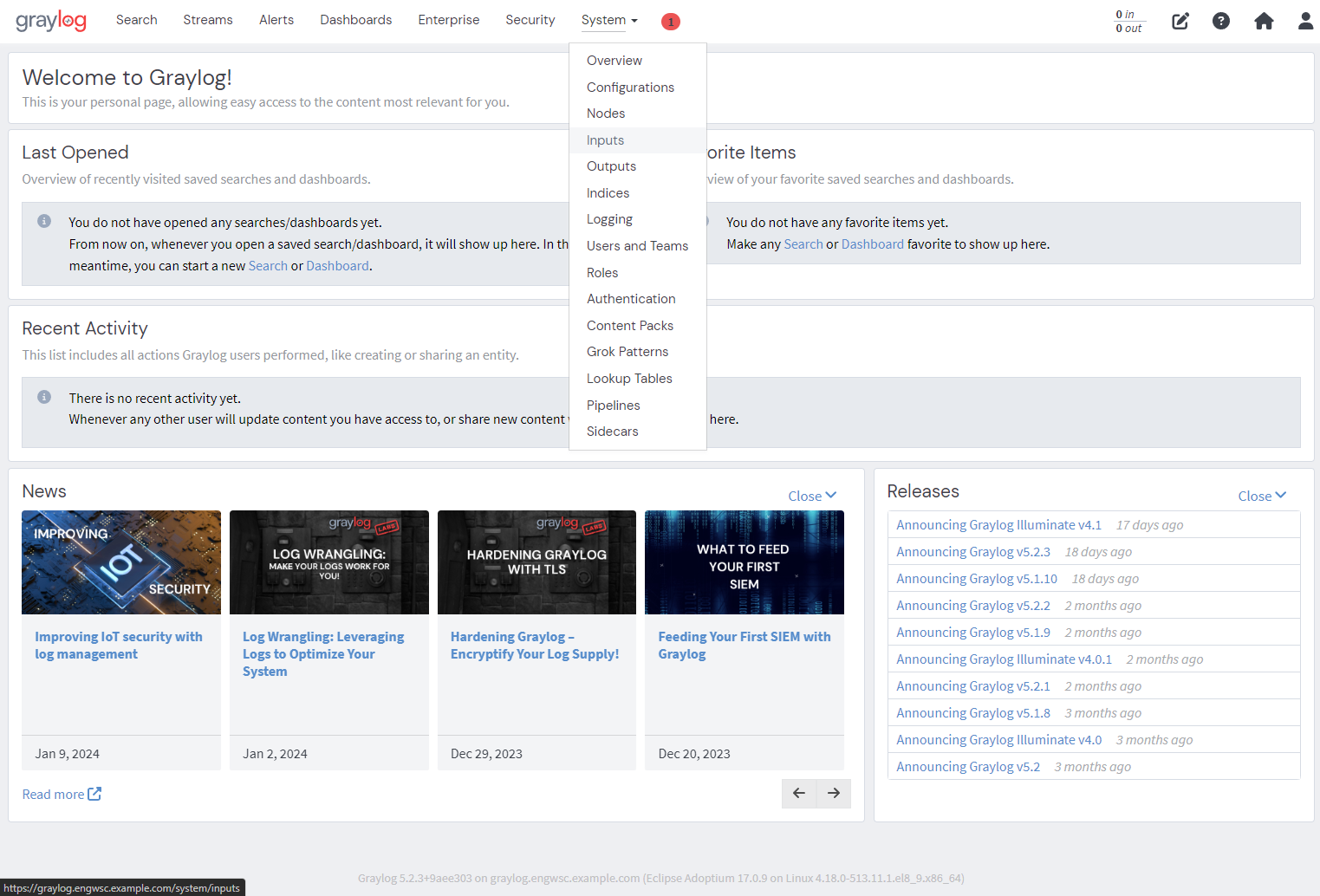This screenshot has width=1320, height=896.
Task: Open Announcing Graylog v5.2.1 release
Action: click(973, 686)
